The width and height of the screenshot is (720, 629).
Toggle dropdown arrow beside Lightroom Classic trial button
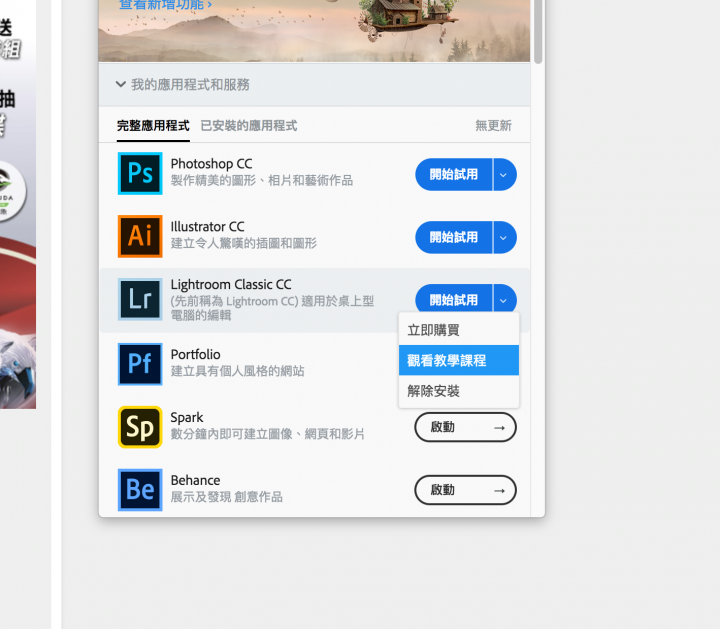(x=504, y=300)
